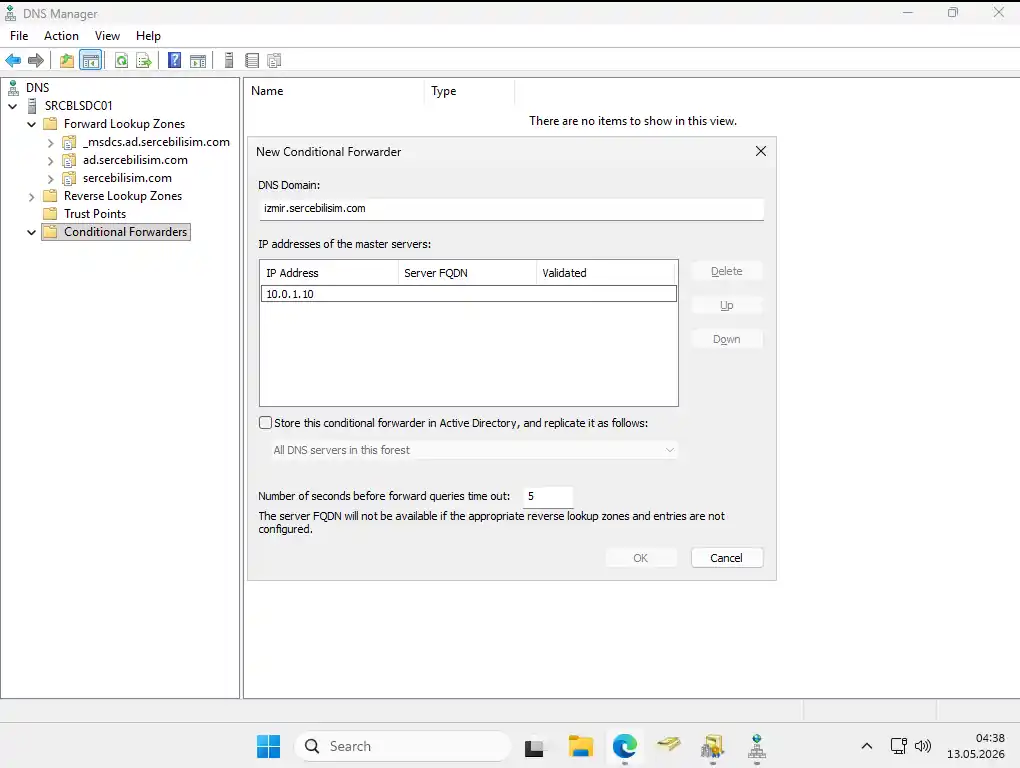Click the Delete button beside IP list
The image size is (1020, 768).
click(x=727, y=271)
